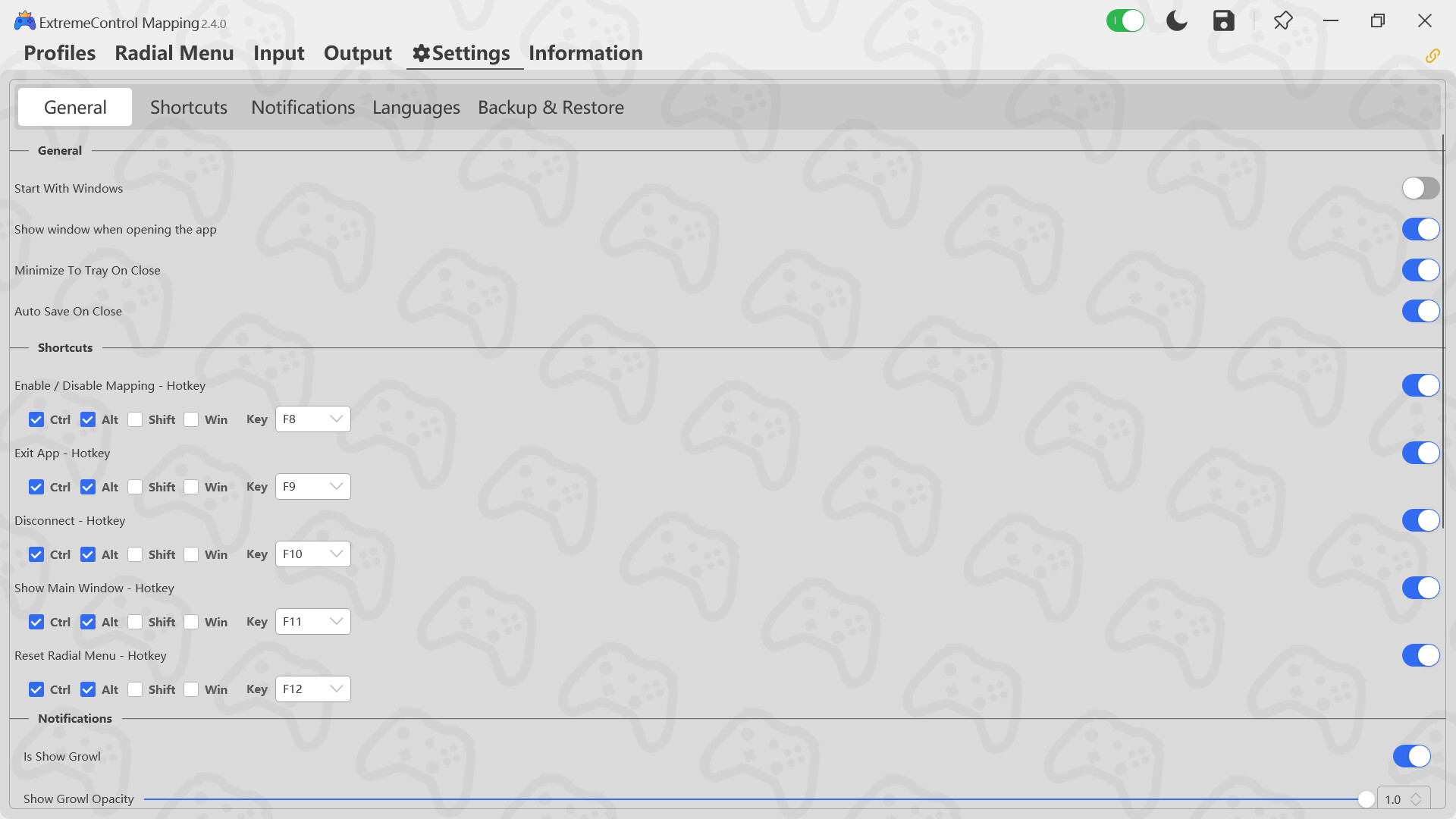Click the vertical scrollbar of settings panel
1456x819 pixels.
tap(1443, 332)
